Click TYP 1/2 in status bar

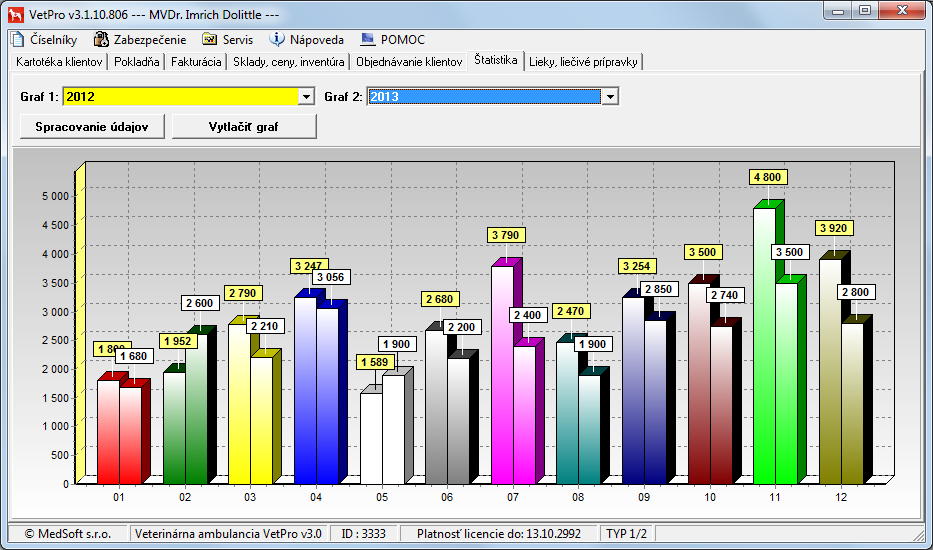tap(627, 534)
